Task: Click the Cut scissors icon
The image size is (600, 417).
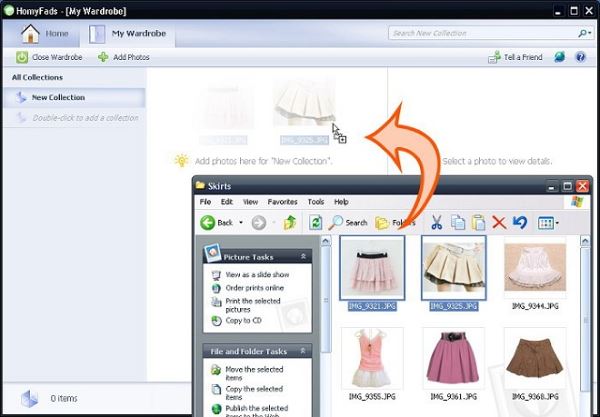Action: tap(437, 222)
